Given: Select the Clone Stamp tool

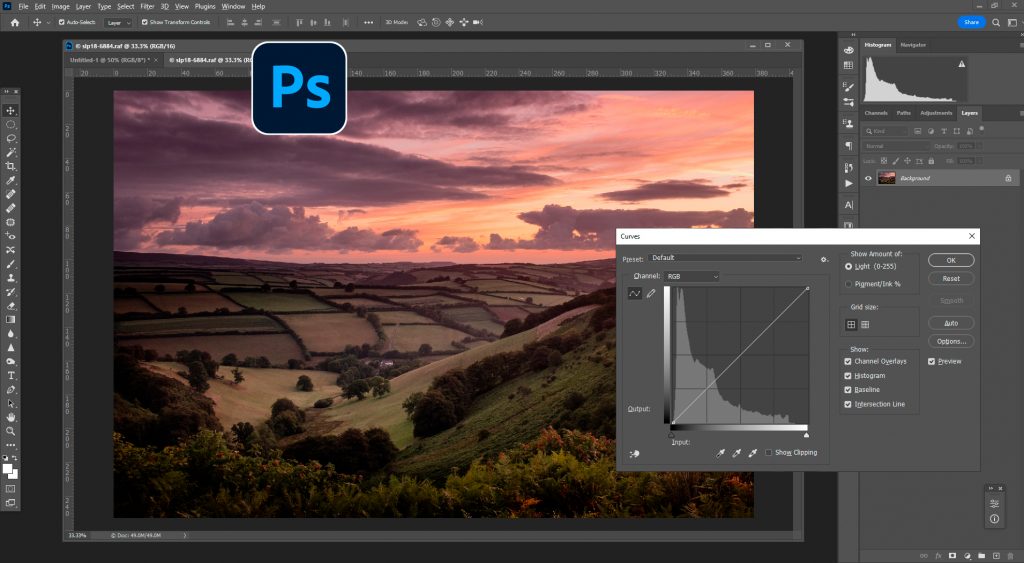Looking at the screenshot, I should tap(10, 278).
